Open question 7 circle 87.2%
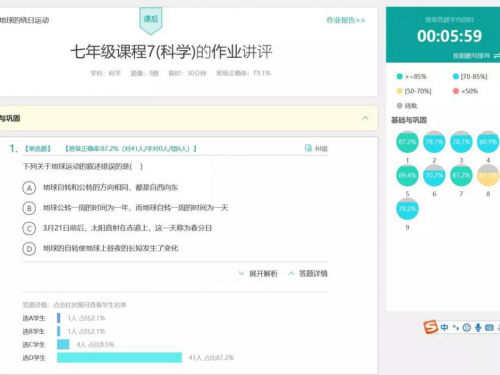Viewport: 500px width, 375px height. coord(461,175)
